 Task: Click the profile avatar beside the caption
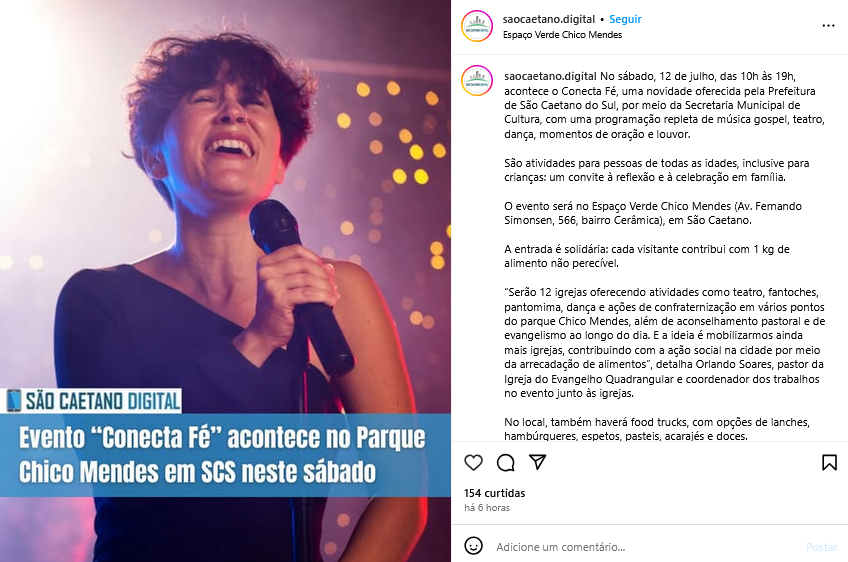[x=477, y=81]
